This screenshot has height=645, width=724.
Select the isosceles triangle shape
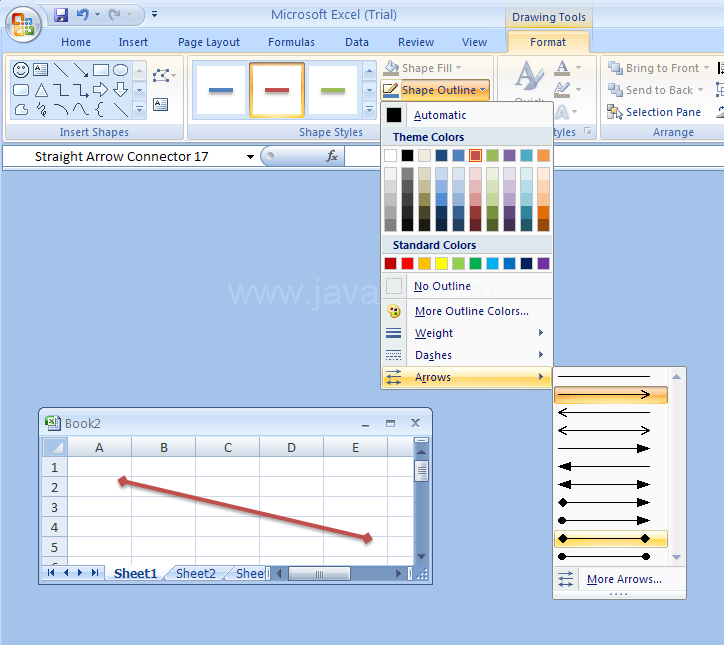[41, 90]
